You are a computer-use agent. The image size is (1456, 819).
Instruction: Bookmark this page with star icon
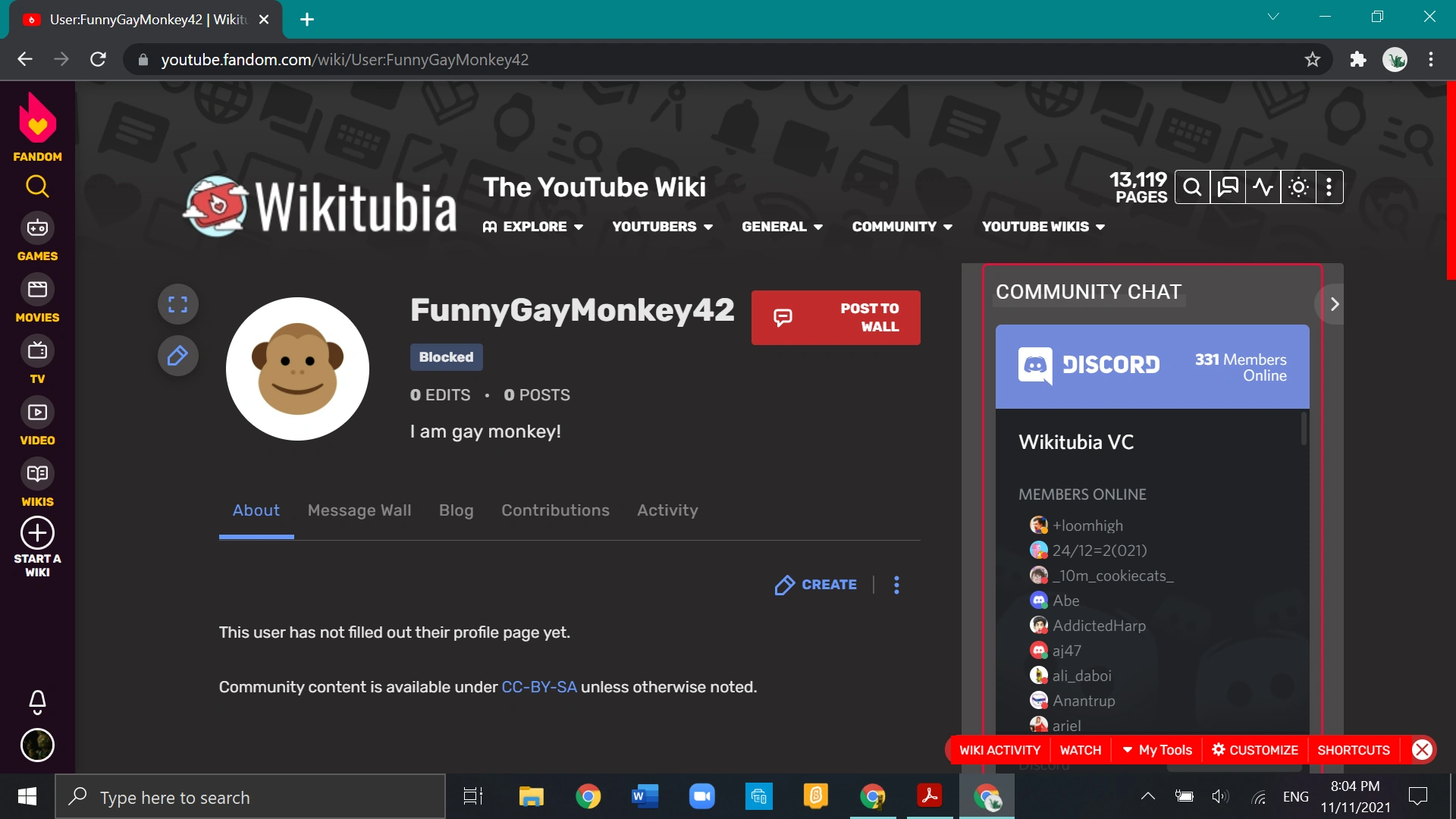click(x=1312, y=59)
